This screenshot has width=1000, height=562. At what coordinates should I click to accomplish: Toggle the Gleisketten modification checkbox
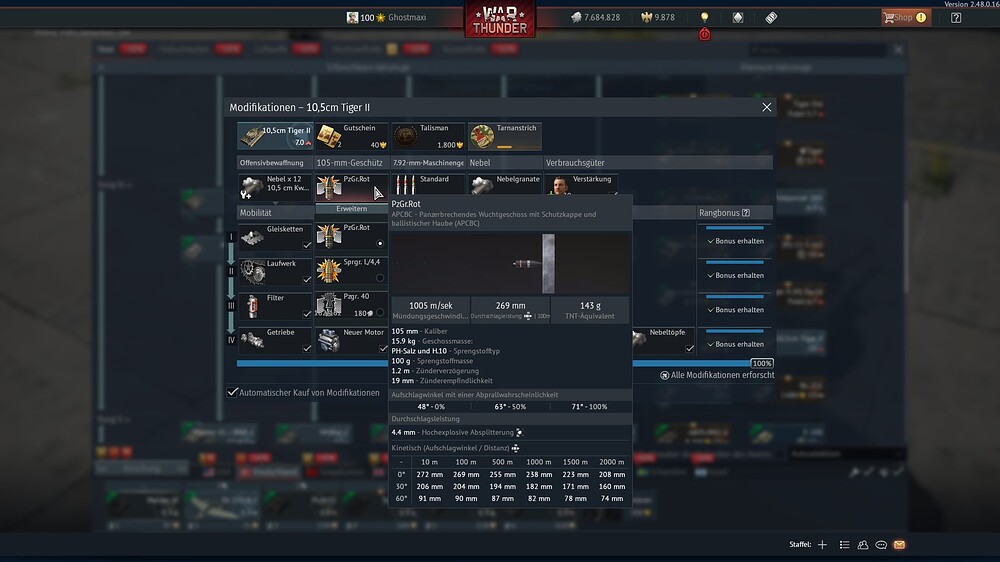click(307, 245)
